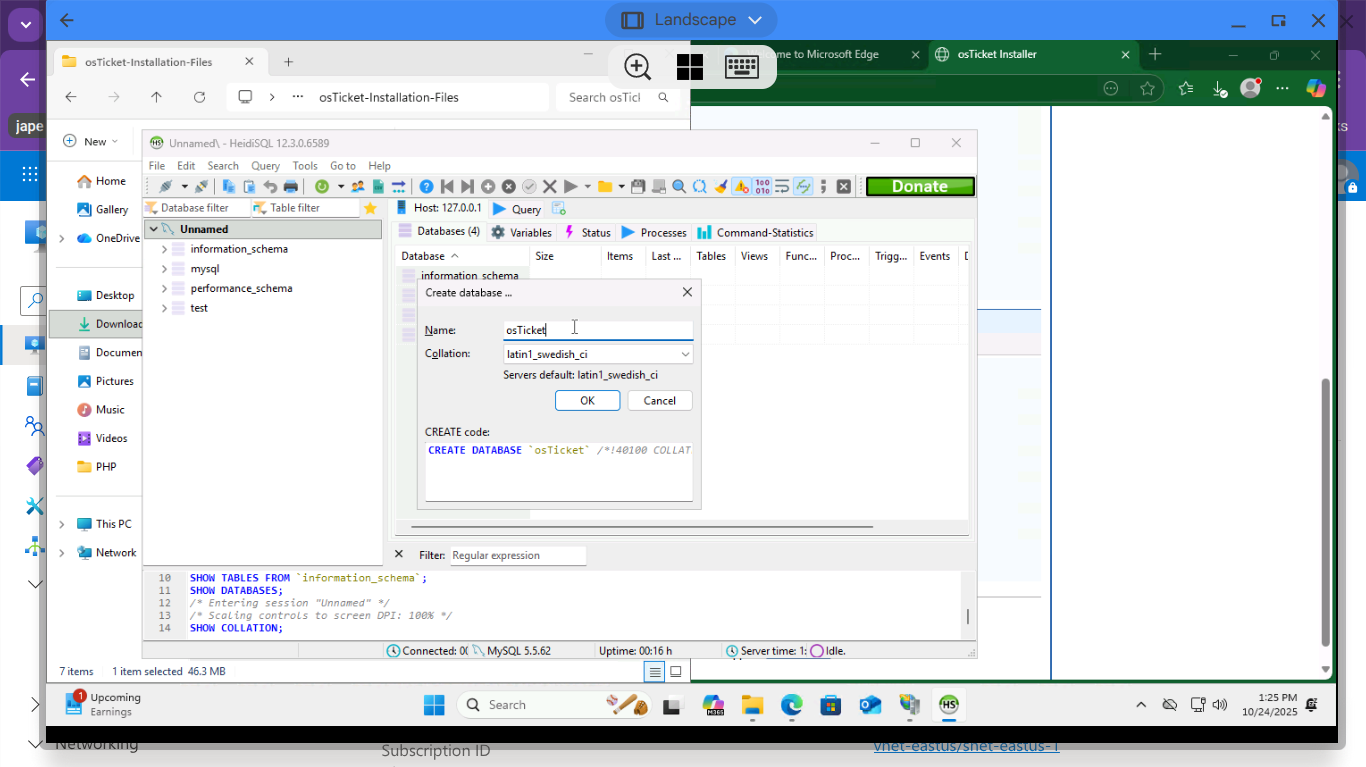The image size is (1366, 767).
Task: Expand the mysql tree node
Action: 164,269
